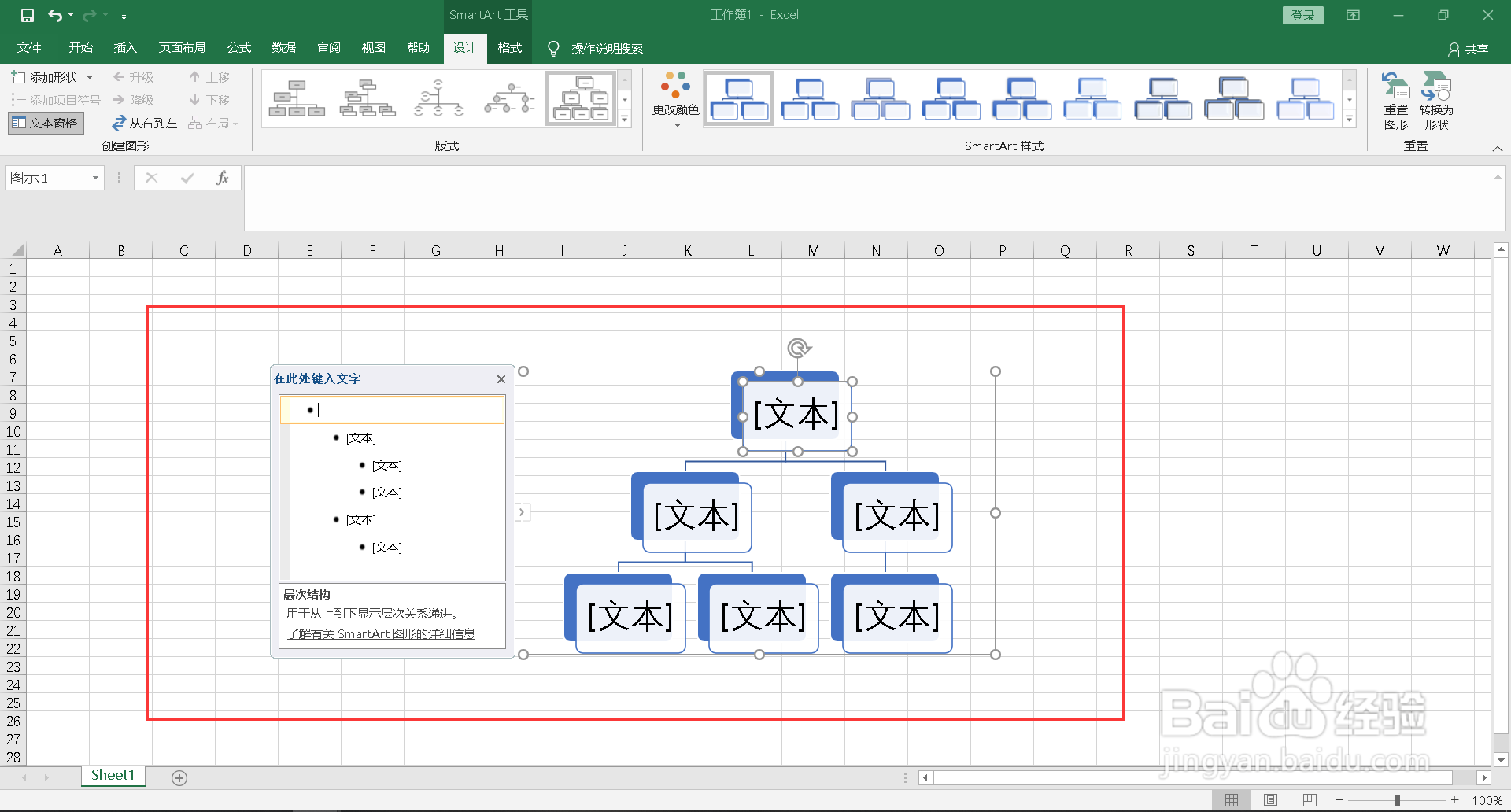Expand the 添加形状 dropdown arrow
Image resolution: width=1511 pixels, height=812 pixels.
click(x=90, y=77)
